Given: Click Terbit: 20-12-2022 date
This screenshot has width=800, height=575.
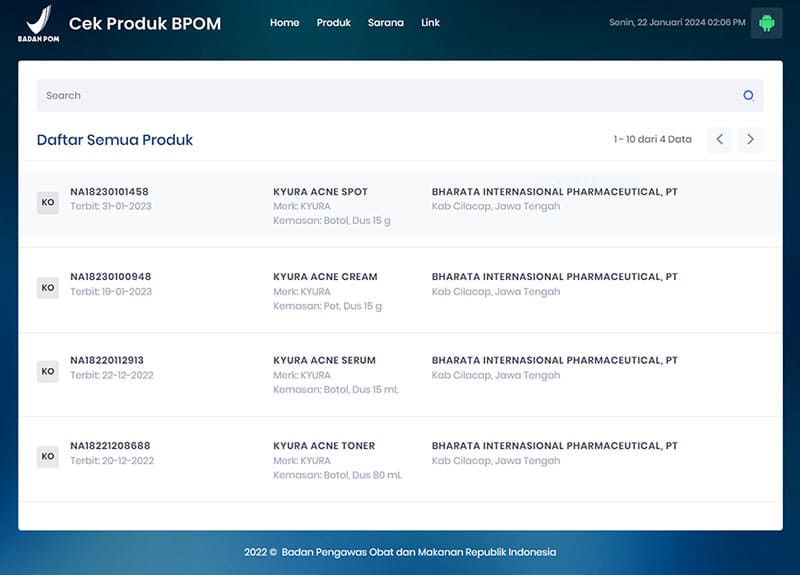Looking at the screenshot, I should click(x=112, y=460).
